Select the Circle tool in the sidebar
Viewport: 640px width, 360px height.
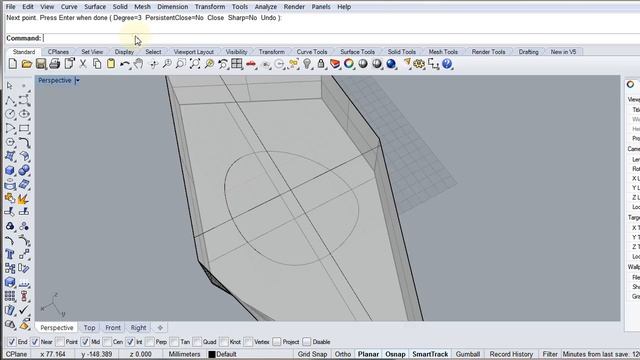click(x=10, y=114)
